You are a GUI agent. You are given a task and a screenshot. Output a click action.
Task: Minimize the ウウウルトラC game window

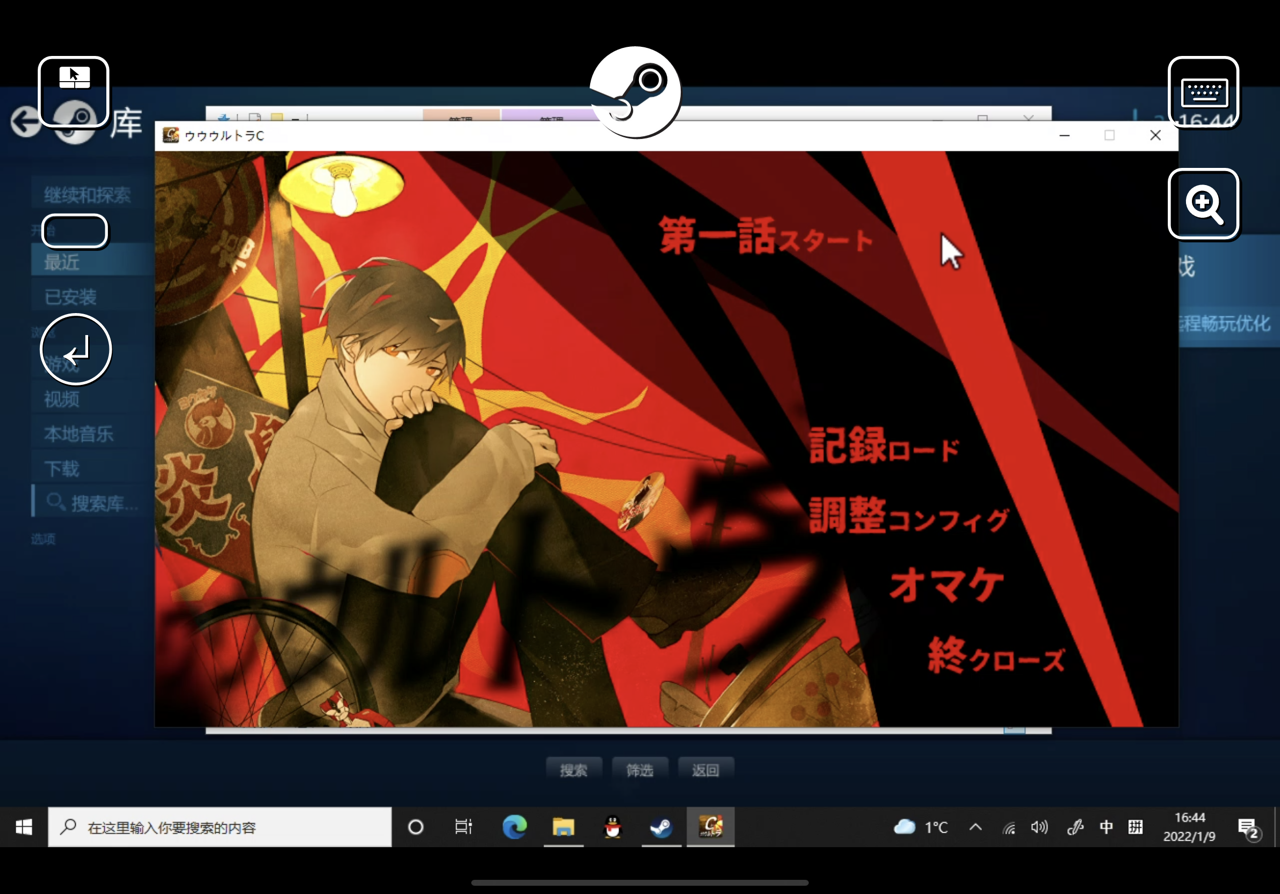click(1063, 135)
